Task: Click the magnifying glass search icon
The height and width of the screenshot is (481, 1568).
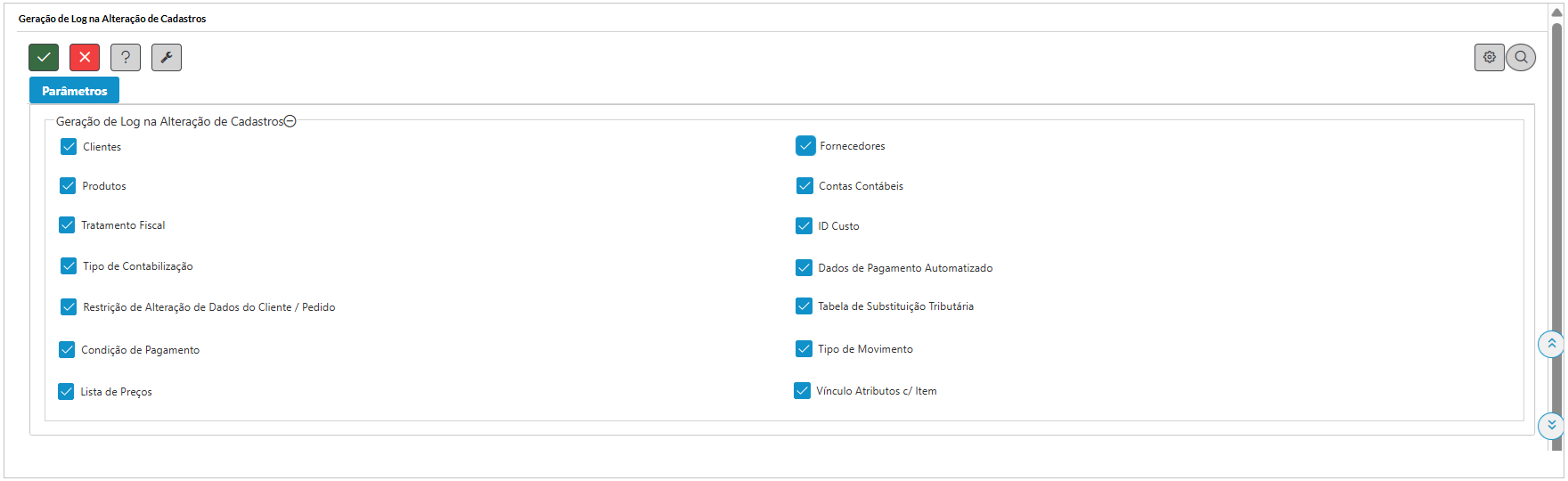Action: pos(1521,57)
